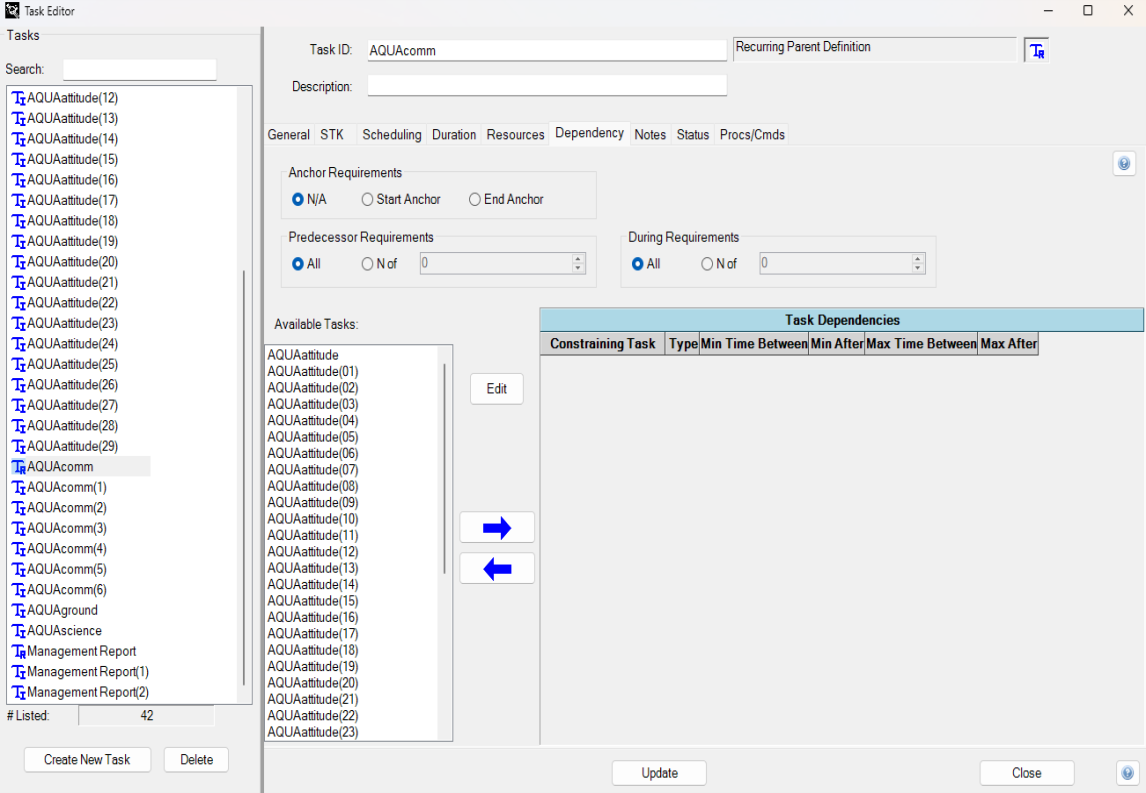
Task: Select the Start Anchor radio button
Action: coord(368,200)
